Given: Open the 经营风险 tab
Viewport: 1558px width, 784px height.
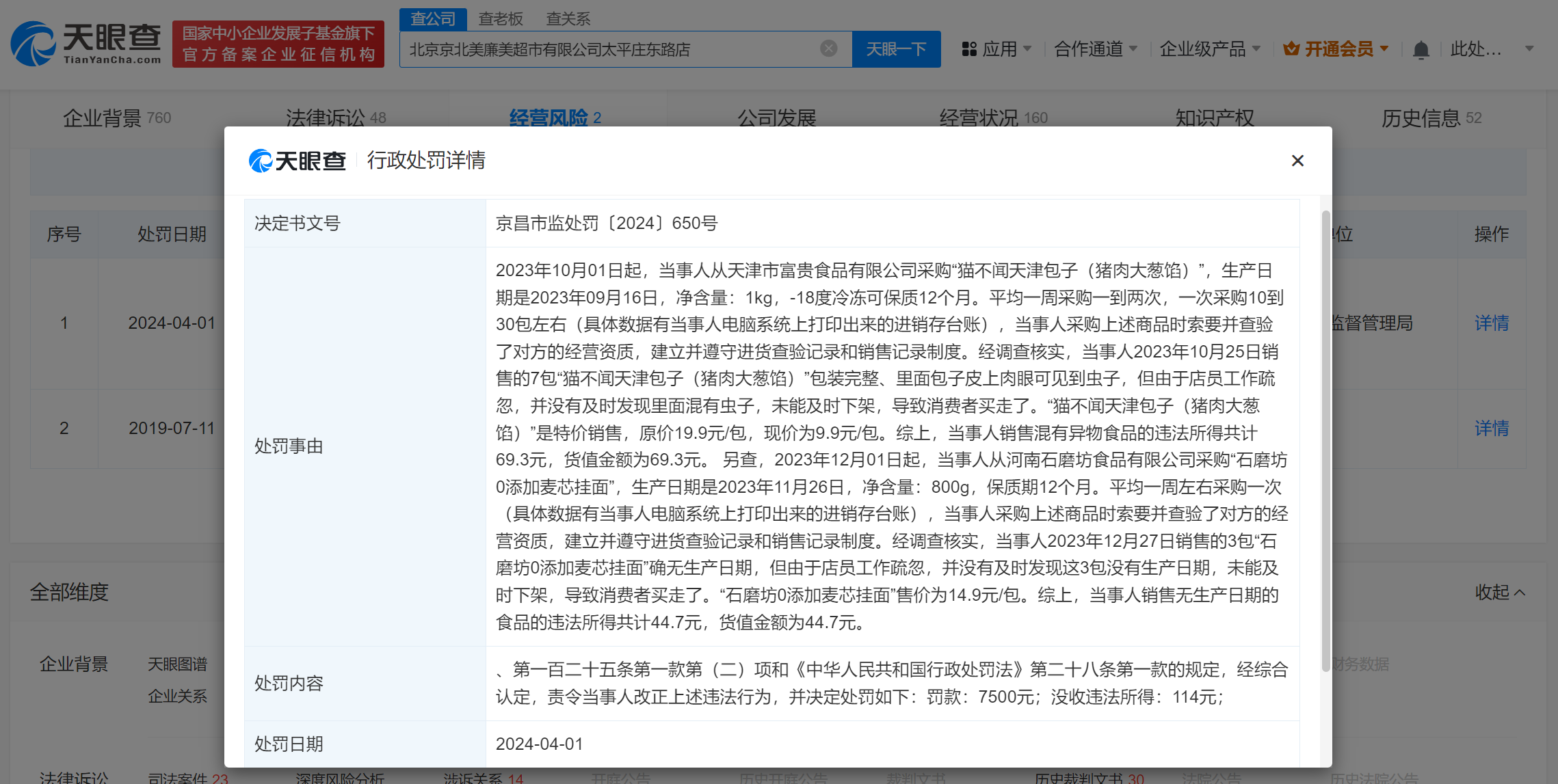Looking at the screenshot, I should point(555,118).
